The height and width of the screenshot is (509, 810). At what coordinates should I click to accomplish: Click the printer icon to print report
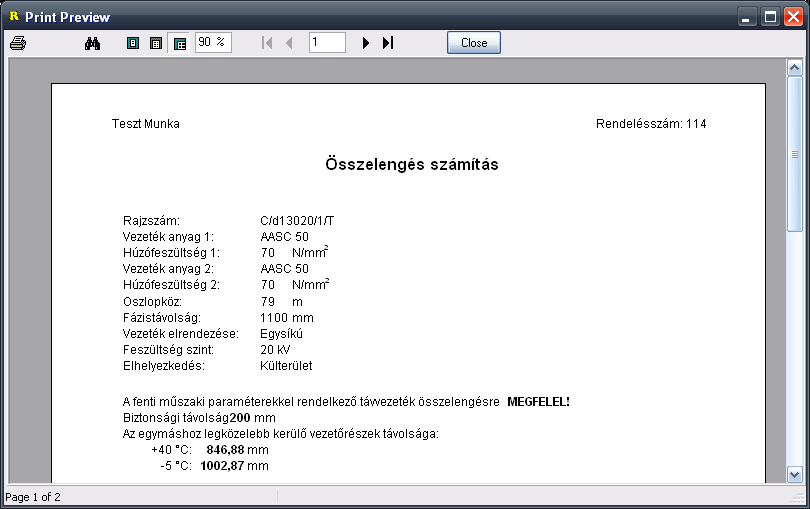pos(18,43)
